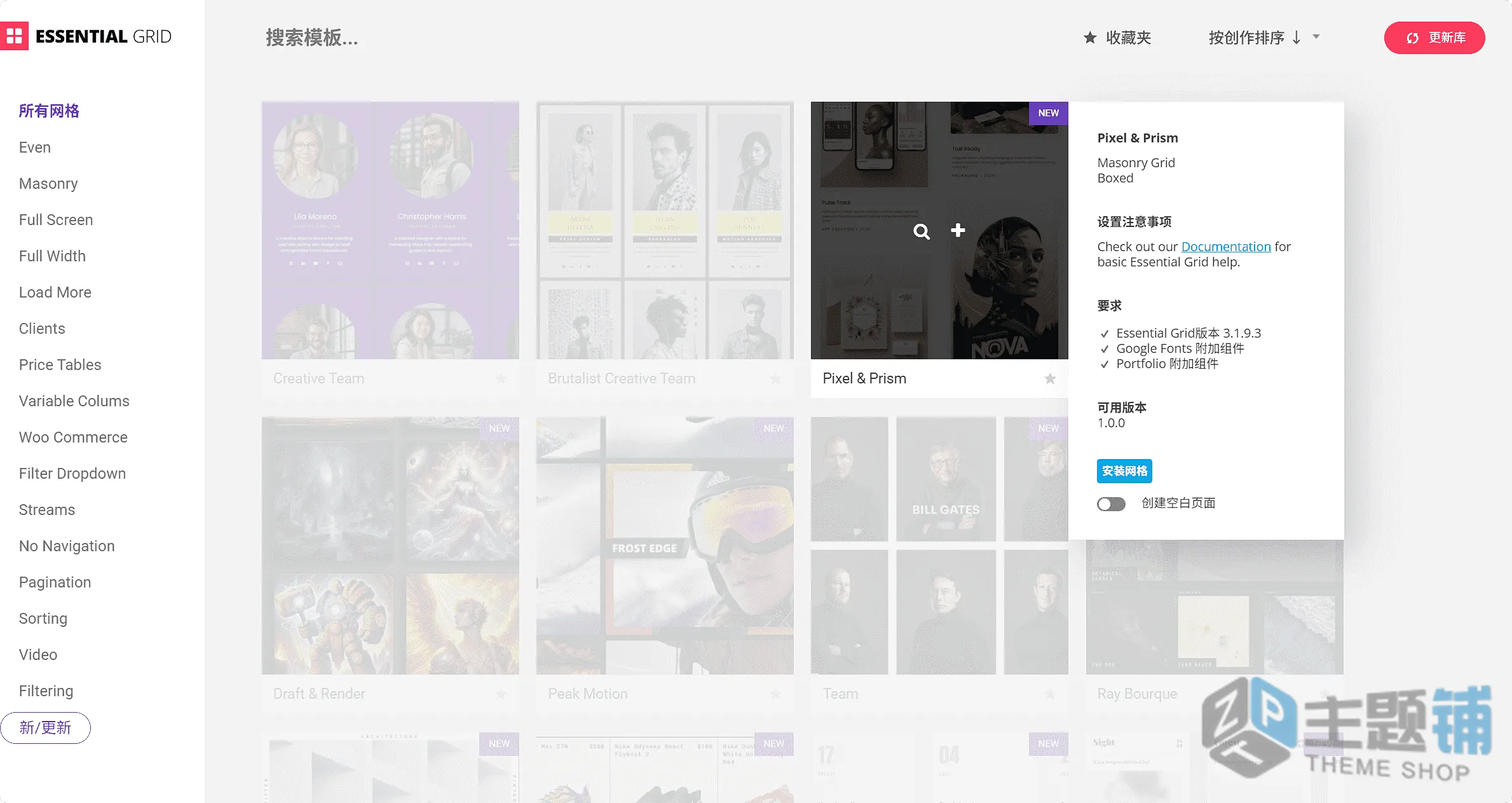
Task: Click the 更新库 update library button
Action: click(x=1434, y=38)
